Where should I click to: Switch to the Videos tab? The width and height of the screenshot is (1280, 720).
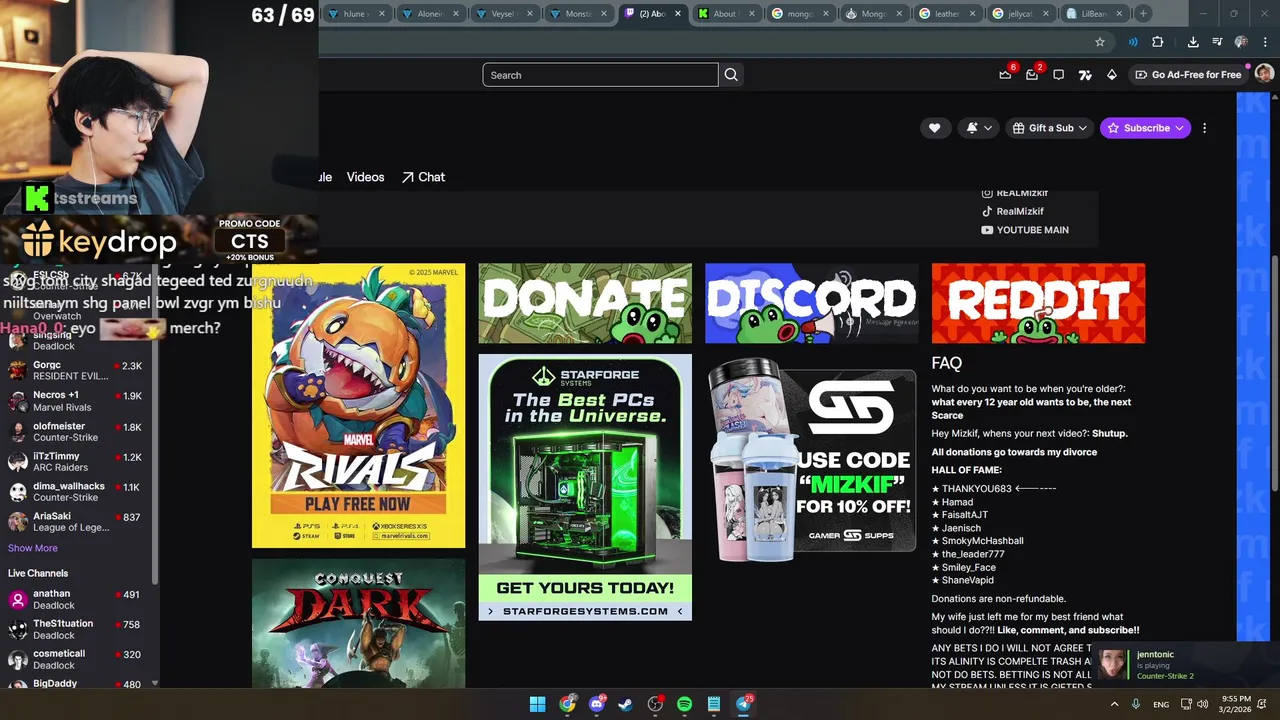pyautogui.click(x=365, y=177)
